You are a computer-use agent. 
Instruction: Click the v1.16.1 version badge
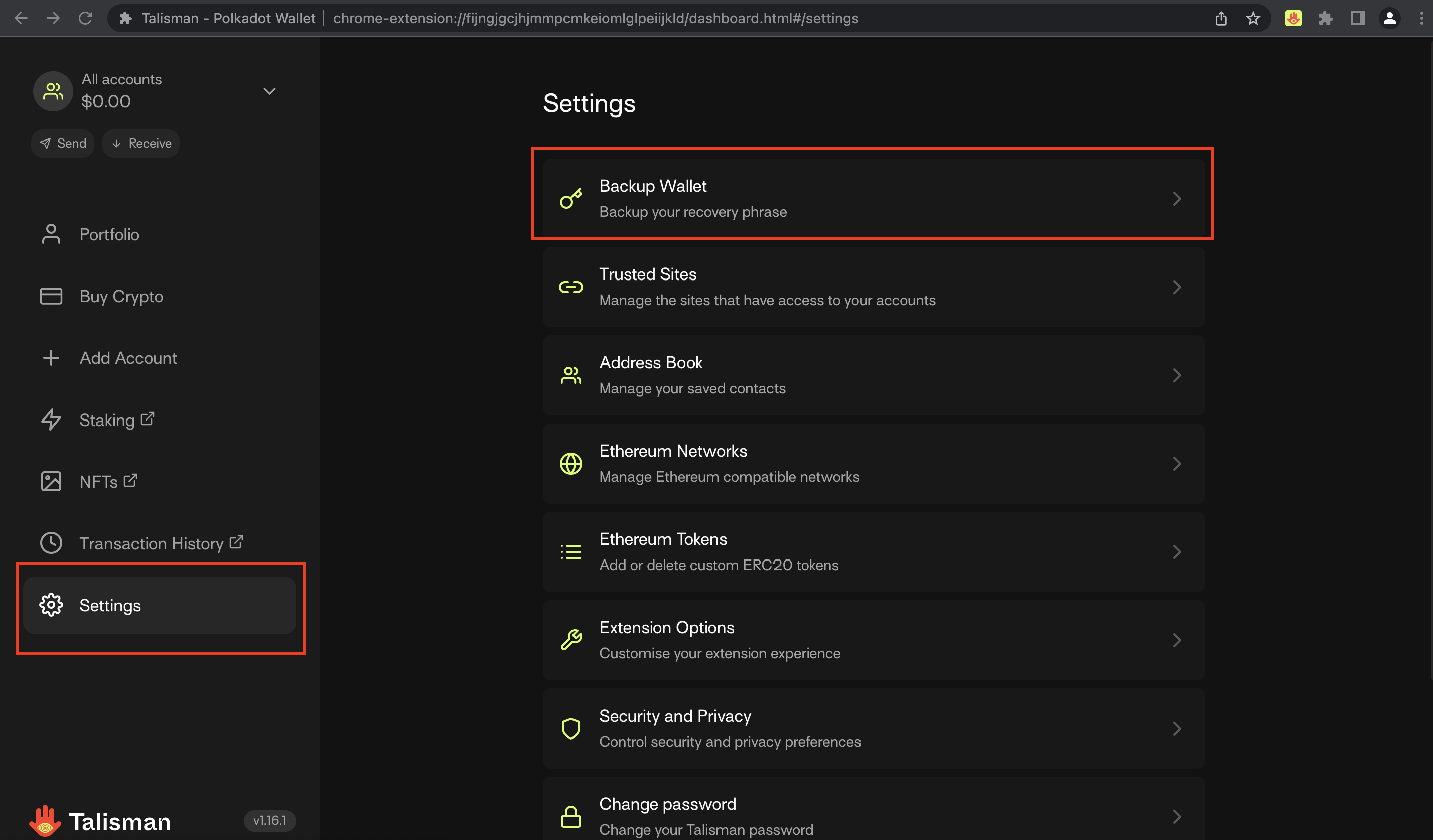click(x=269, y=820)
